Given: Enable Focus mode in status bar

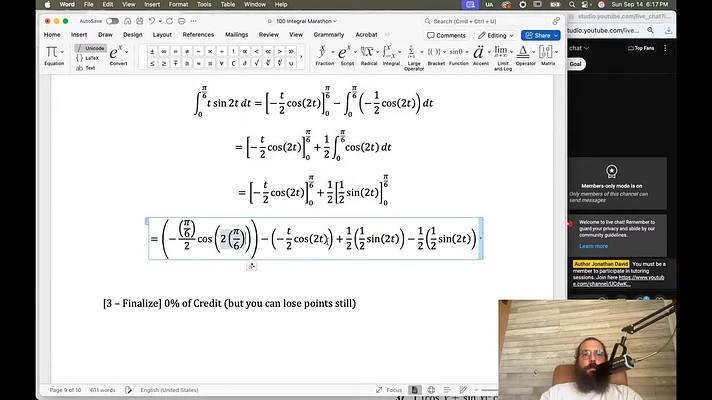Looking at the screenshot, I should [391, 389].
